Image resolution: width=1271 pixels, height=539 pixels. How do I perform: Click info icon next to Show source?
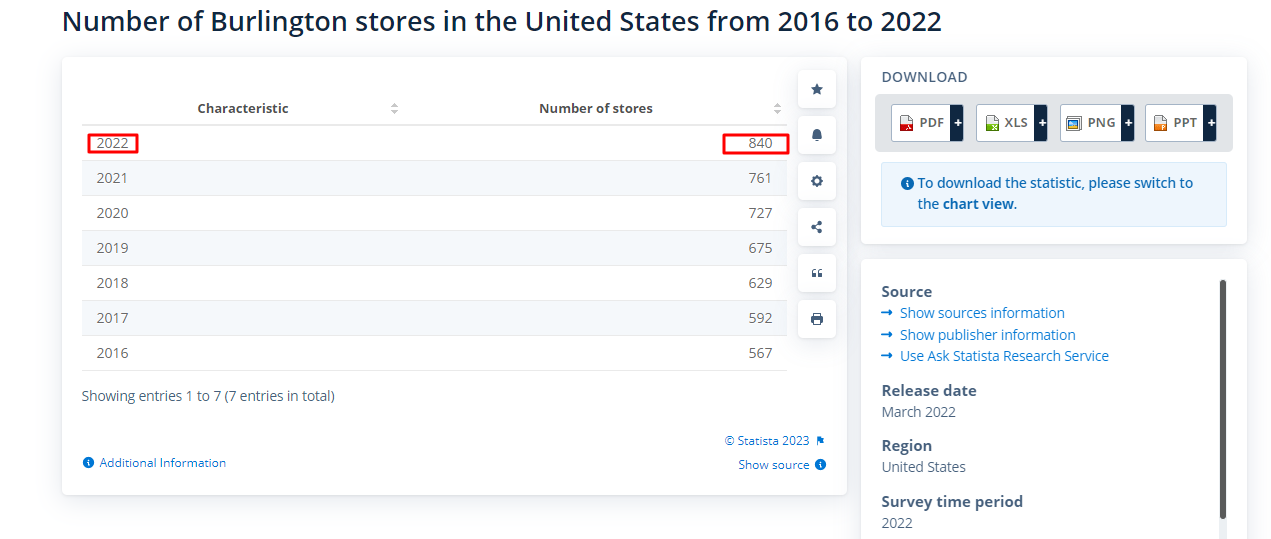point(821,465)
